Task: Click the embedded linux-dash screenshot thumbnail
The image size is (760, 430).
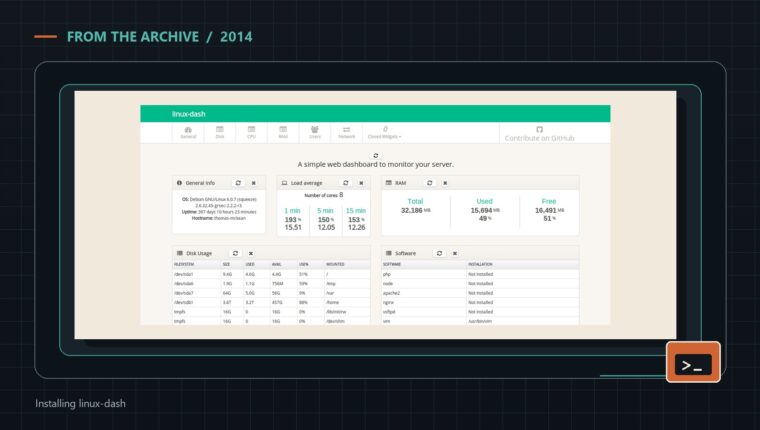Action: (x=375, y=215)
